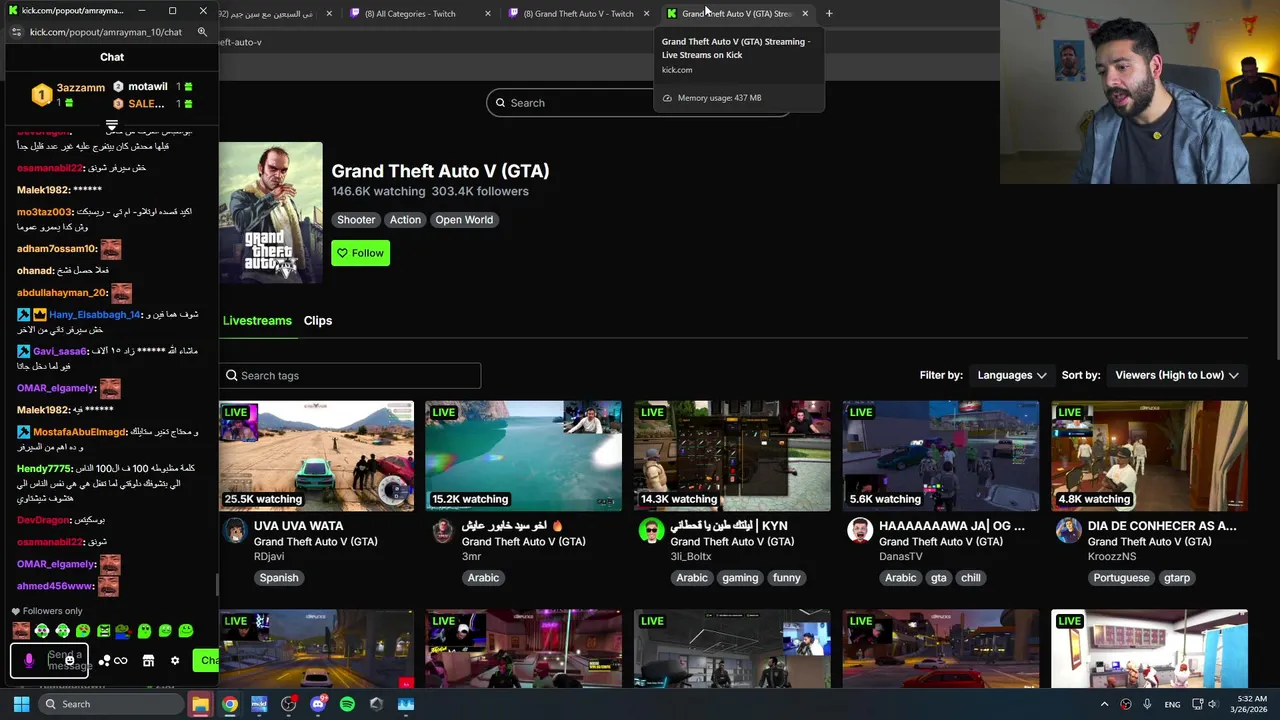The image size is (1280, 720).
Task: Click the zoom magnifier icon in popout address bar
Action: click(x=202, y=32)
